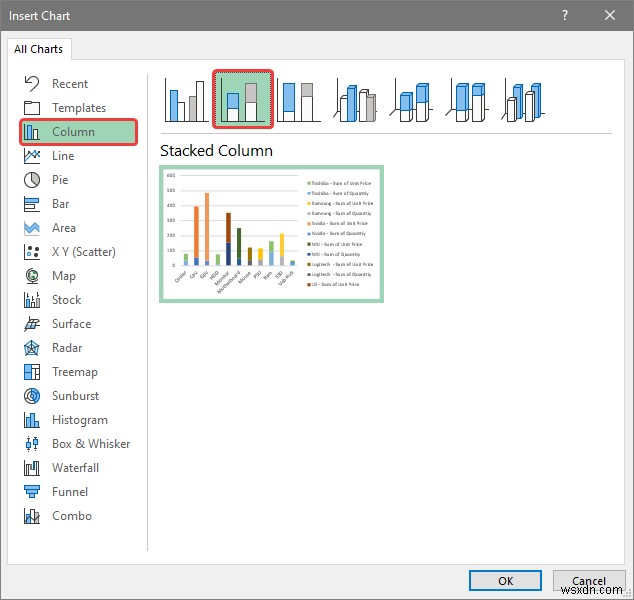Select the Histogram label in category list
Screen dimensions: 634x600
pyautogui.click(x=80, y=420)
